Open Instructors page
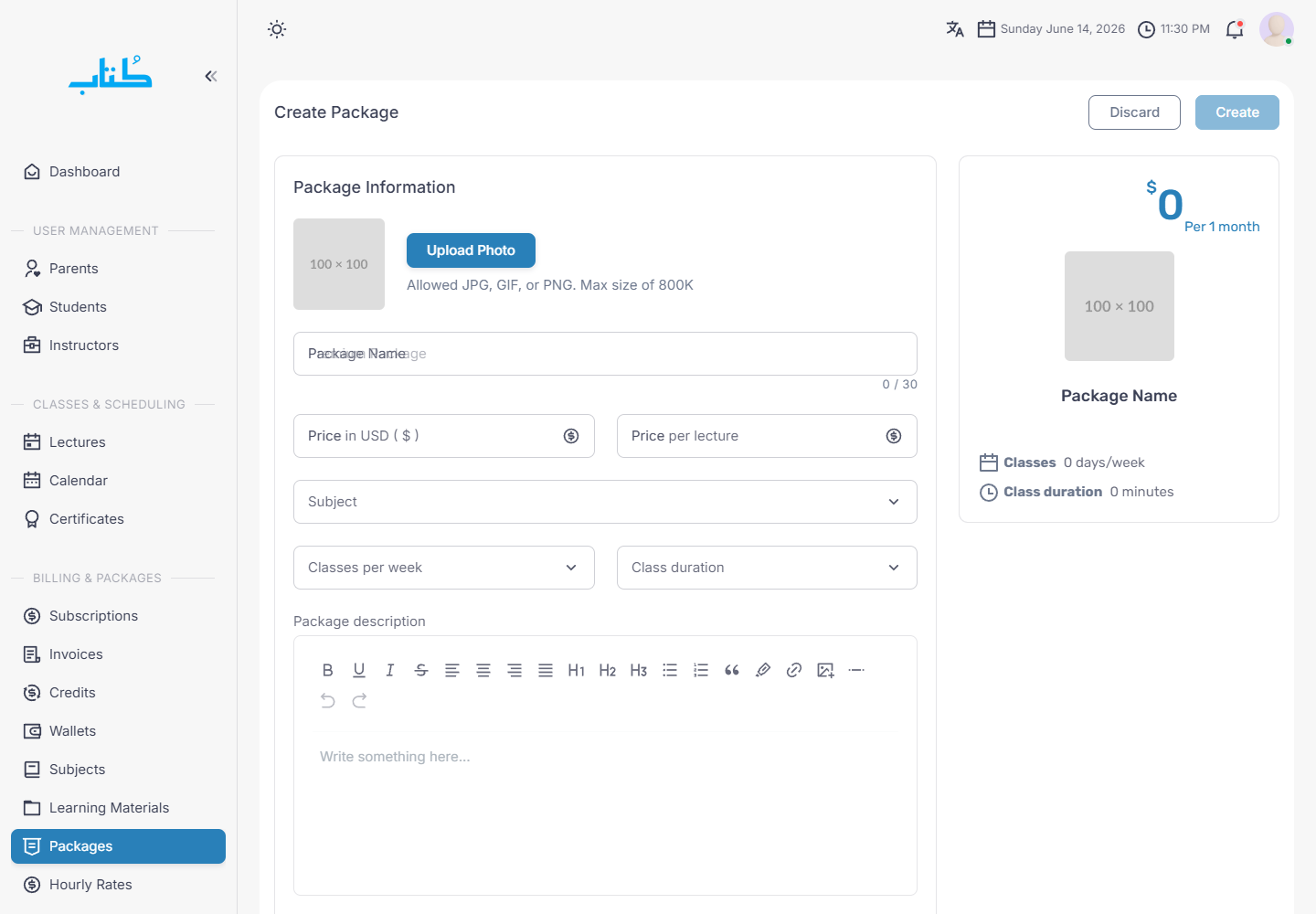 [x=118, y=345]
